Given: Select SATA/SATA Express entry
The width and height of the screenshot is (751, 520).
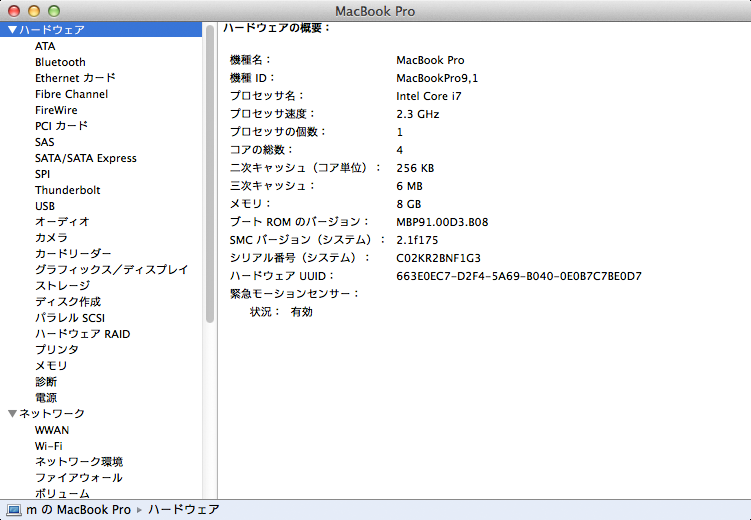Looking at the screenshot, I should [85, 158].
